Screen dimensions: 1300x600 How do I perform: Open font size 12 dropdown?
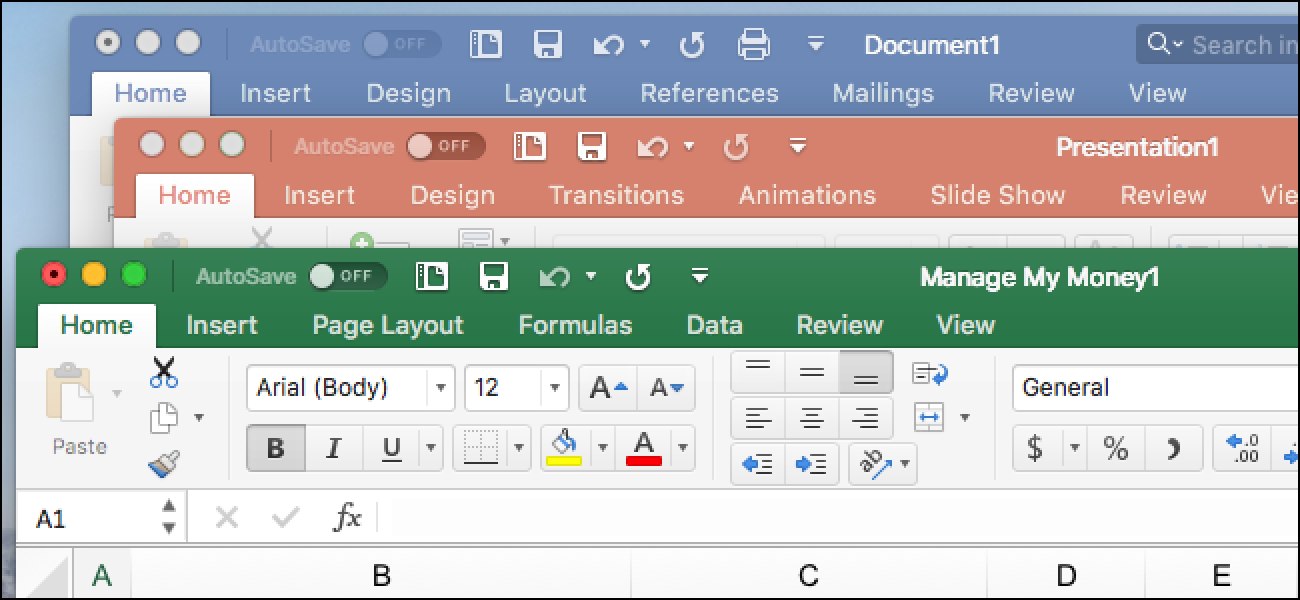point(554,388)
